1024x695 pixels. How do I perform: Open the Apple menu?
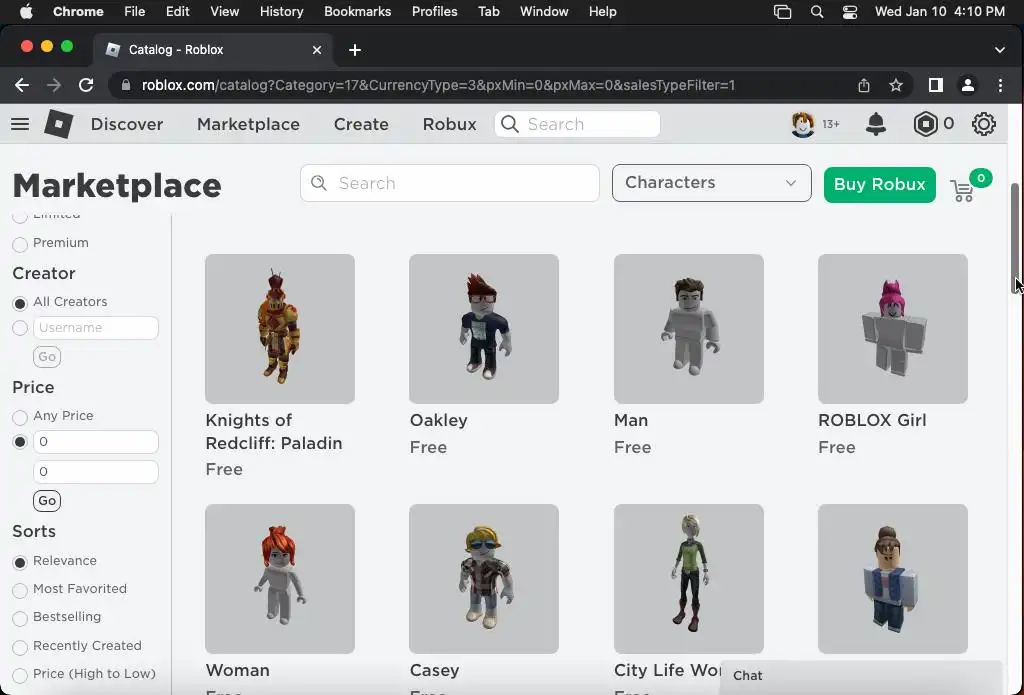click(x=26, y=12)
